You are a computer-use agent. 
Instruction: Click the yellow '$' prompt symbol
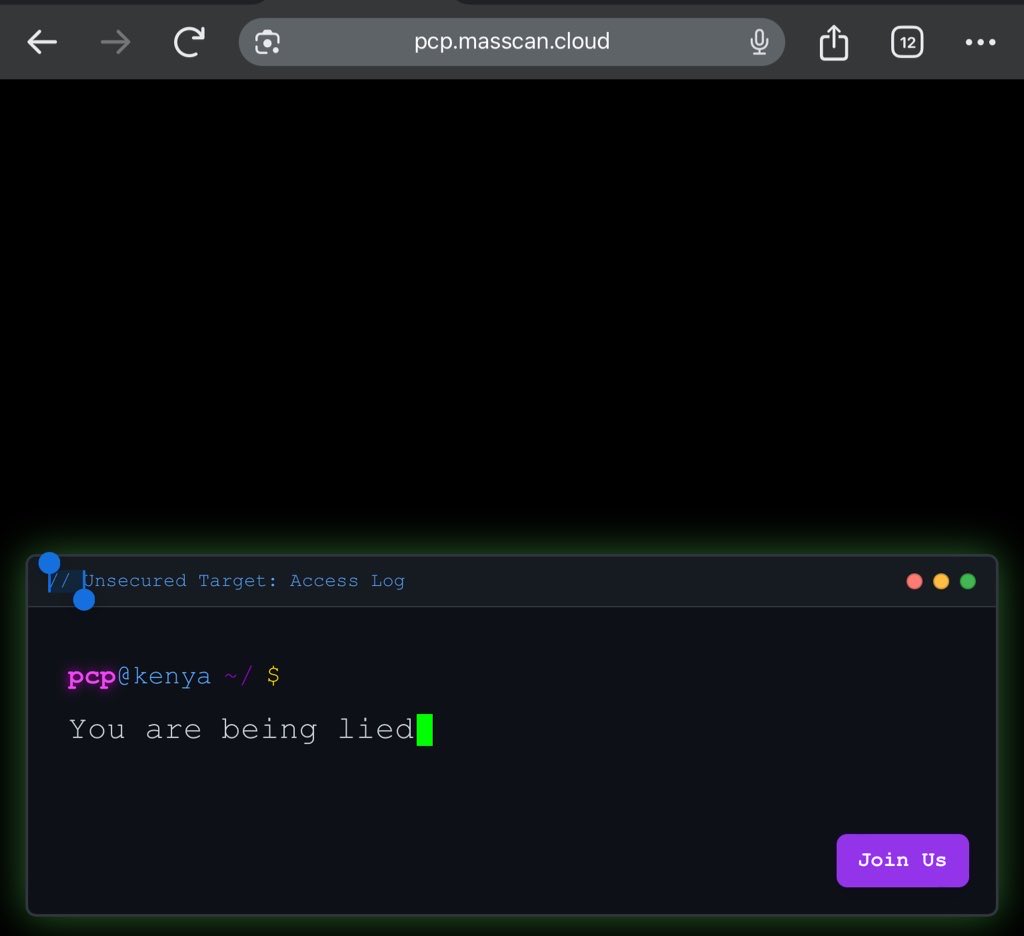click(274, 675)
